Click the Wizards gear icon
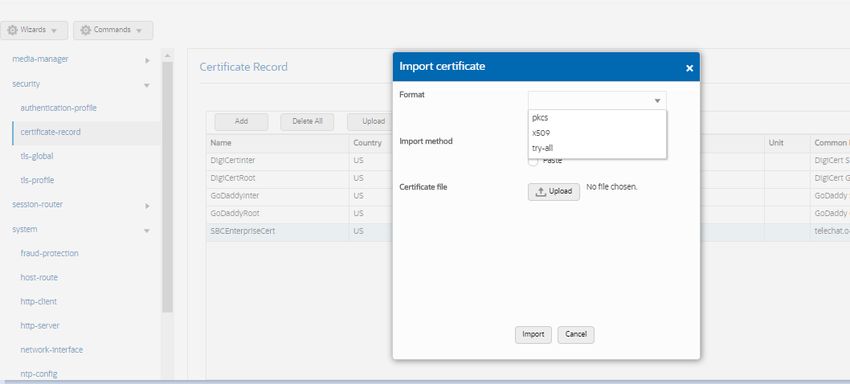 coord(12,30)
